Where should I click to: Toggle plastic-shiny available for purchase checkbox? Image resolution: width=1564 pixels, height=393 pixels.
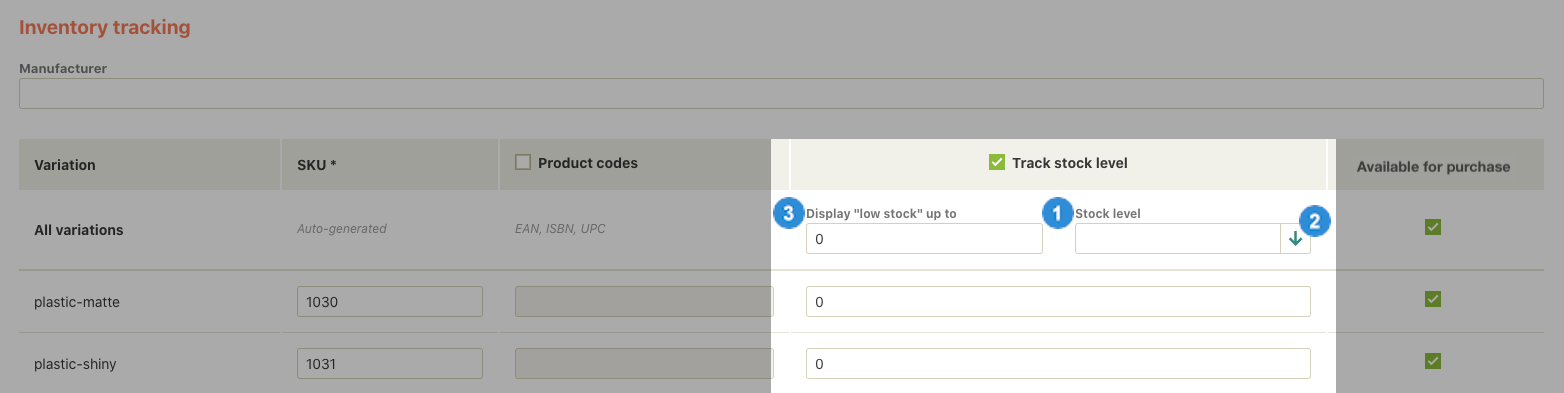point(1432,361)
